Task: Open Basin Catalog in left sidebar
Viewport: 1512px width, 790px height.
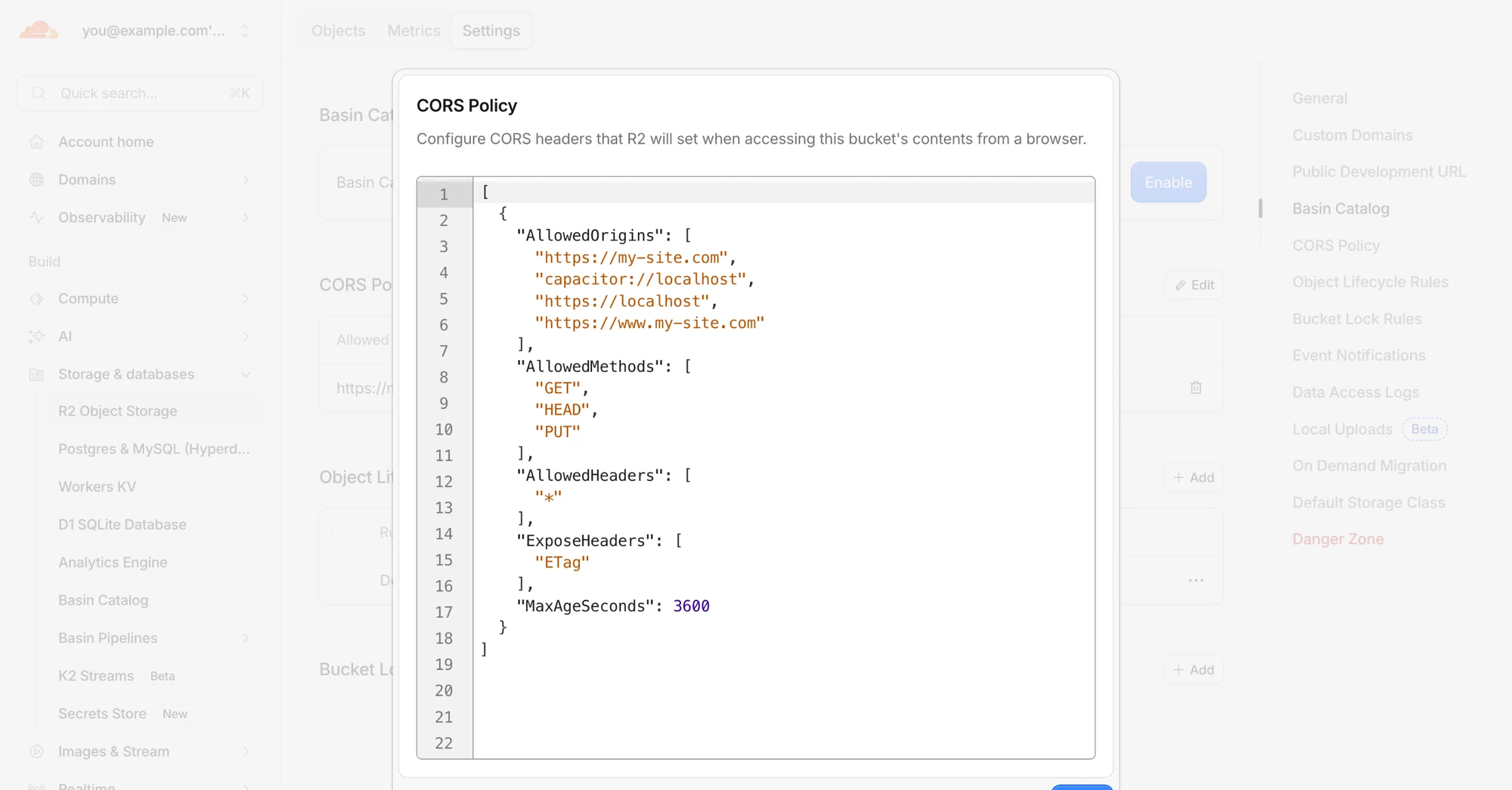Action: [104, 600]
